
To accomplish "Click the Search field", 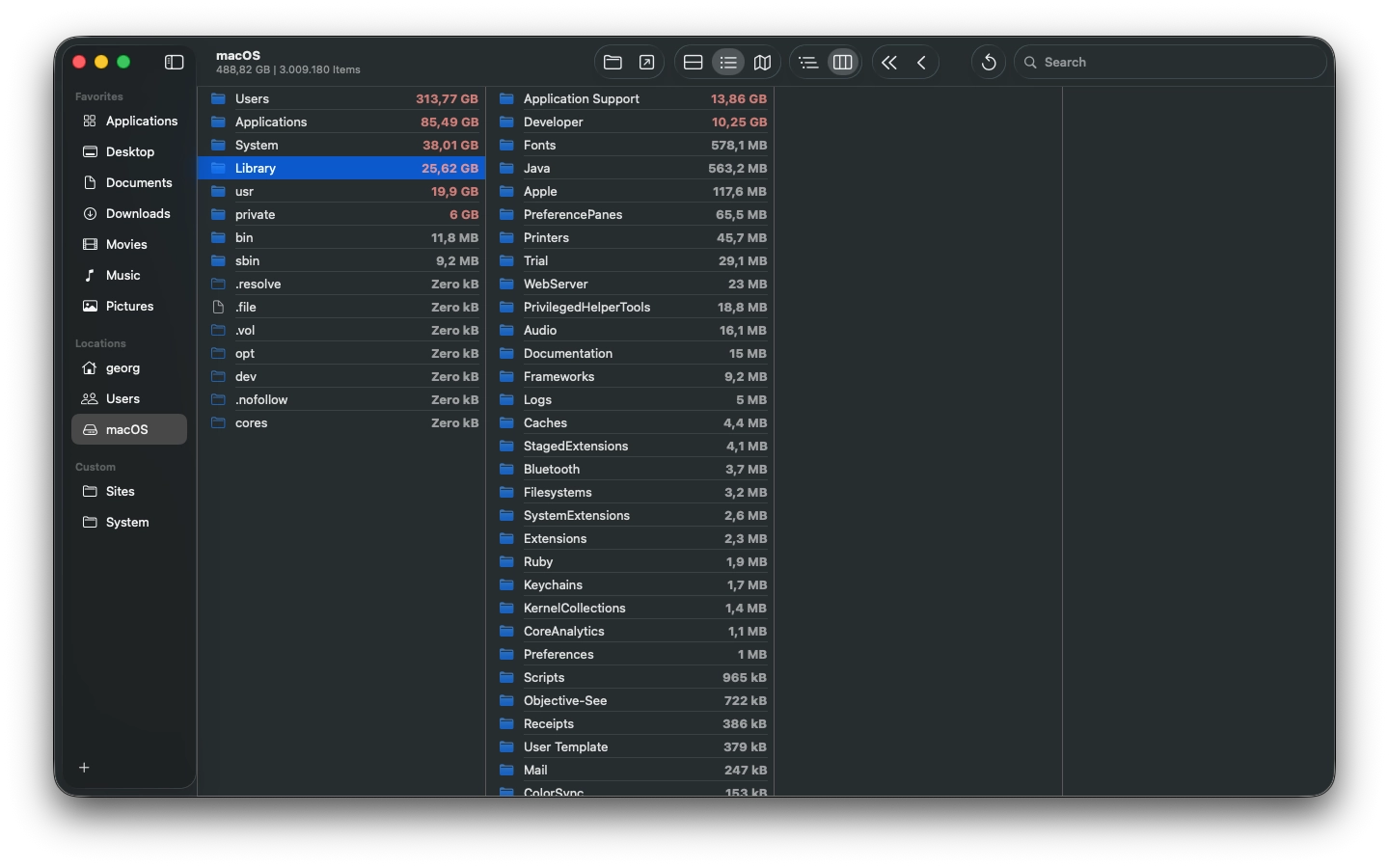I will 1170,62.
